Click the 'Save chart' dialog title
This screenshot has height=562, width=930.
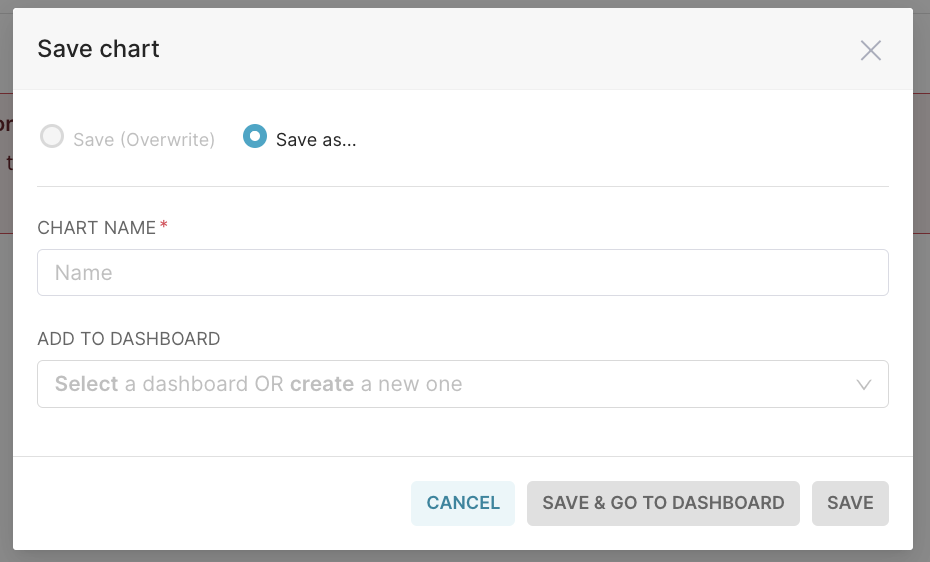98,49
